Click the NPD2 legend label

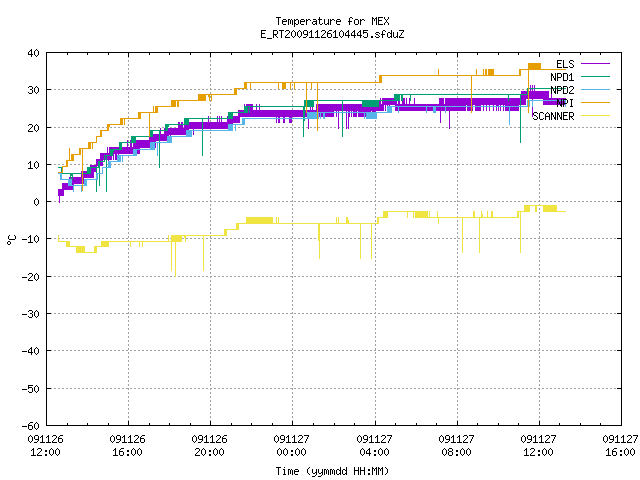pyautogui.click(x=562, y=90)
